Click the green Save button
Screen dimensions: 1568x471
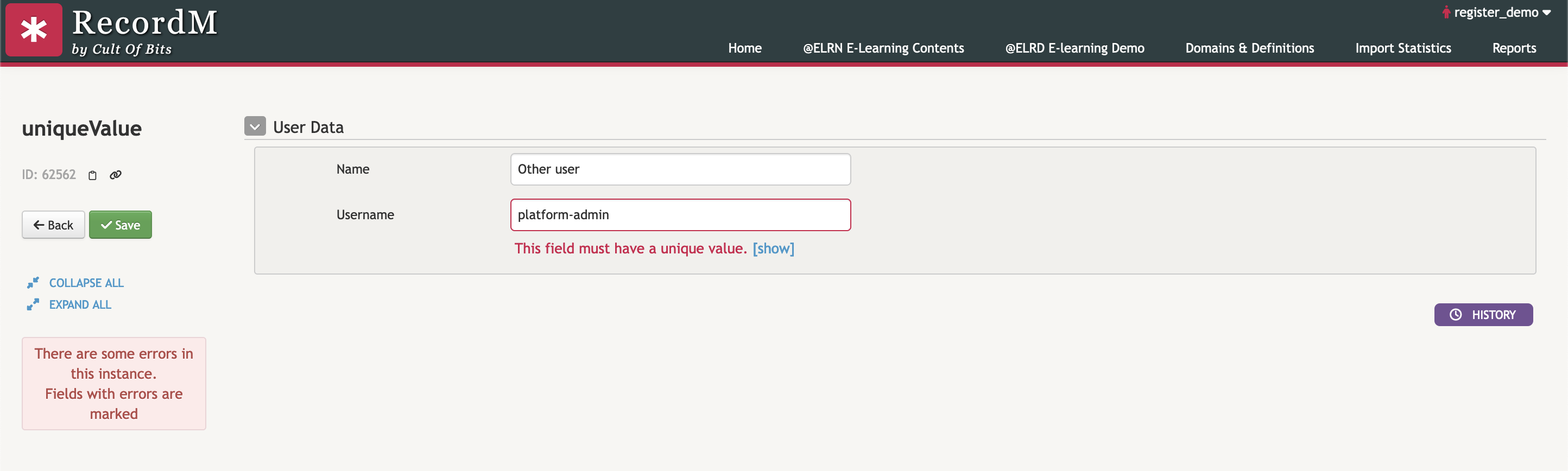click(121, 225)
